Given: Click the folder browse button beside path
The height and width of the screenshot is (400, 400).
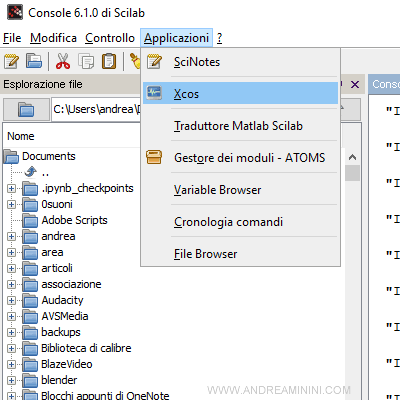Looking at the screenshot, I should click(x=26, y=109).
